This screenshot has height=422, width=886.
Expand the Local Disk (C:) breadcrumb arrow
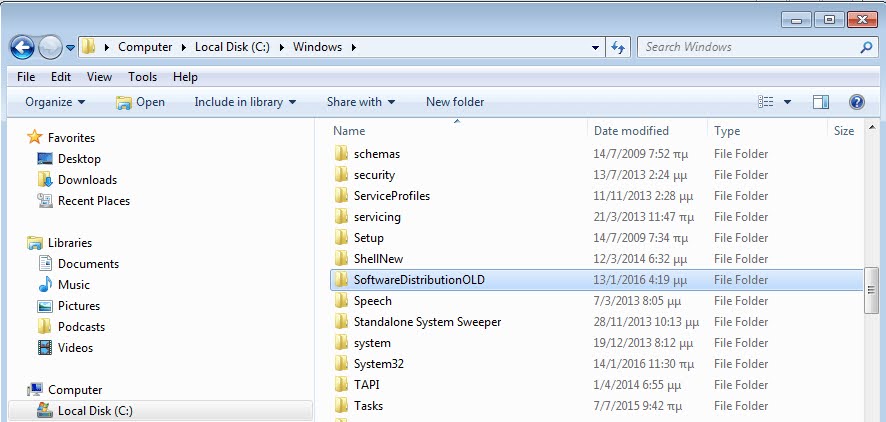point(281,47)
